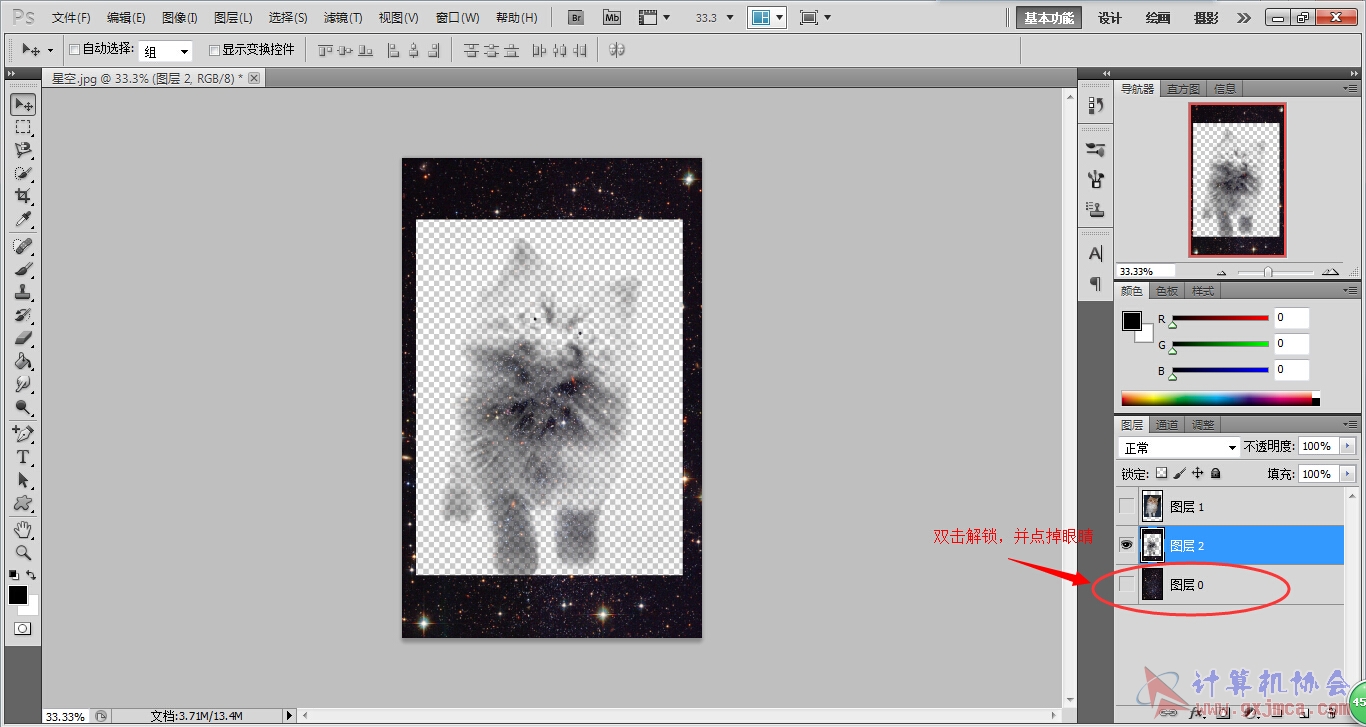
Task: Select the Eyedropper tool
Action: click(23, 219)
